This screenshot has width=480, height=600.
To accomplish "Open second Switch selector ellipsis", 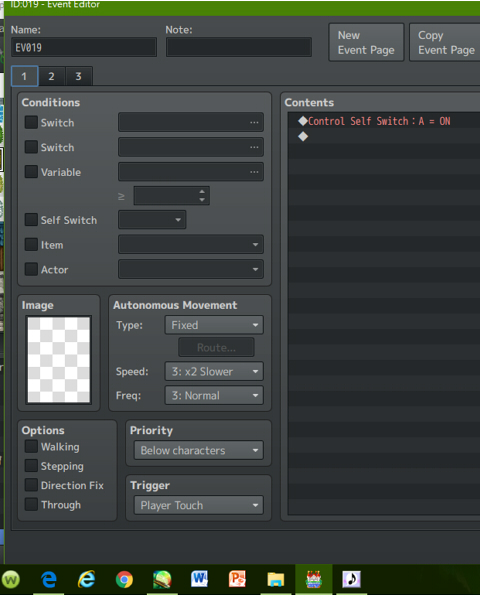I will point(254,147).
